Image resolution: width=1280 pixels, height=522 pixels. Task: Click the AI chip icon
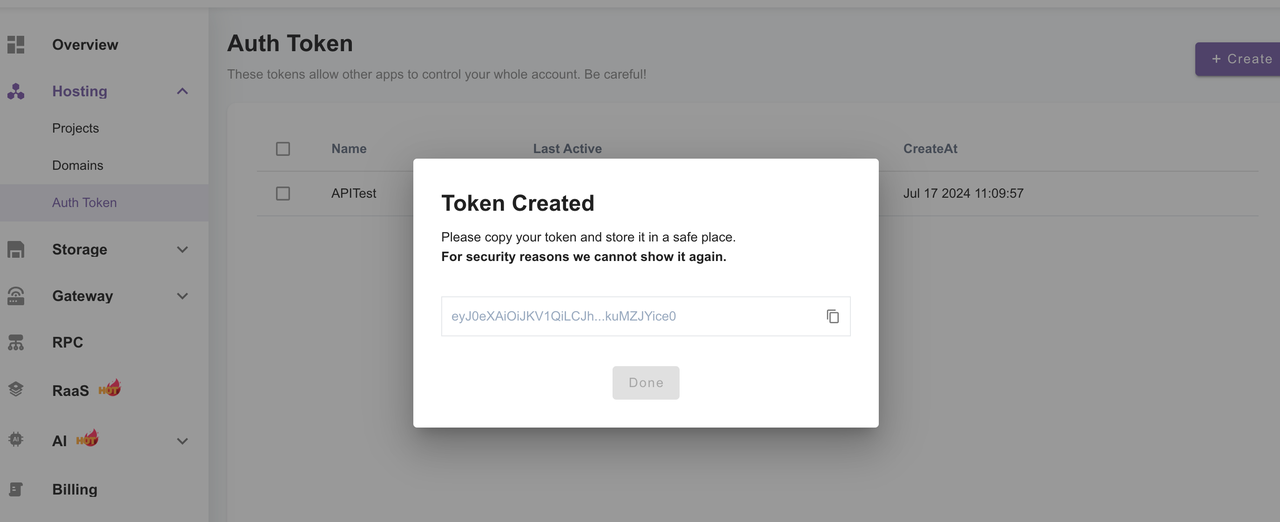16,440
